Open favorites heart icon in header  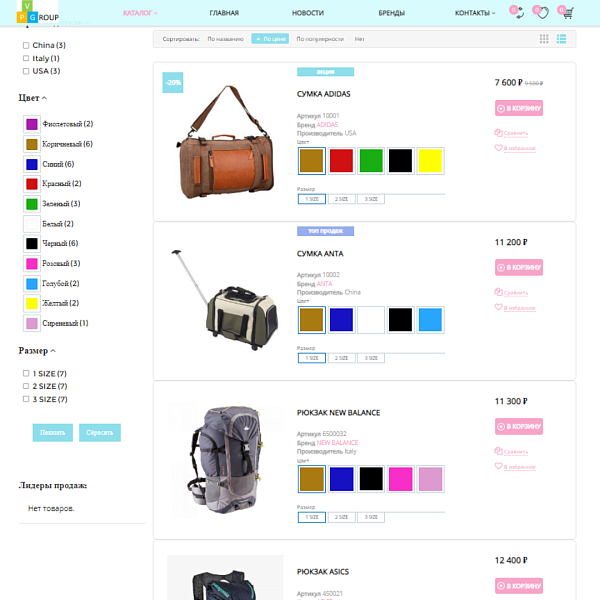tap(541, 13)
